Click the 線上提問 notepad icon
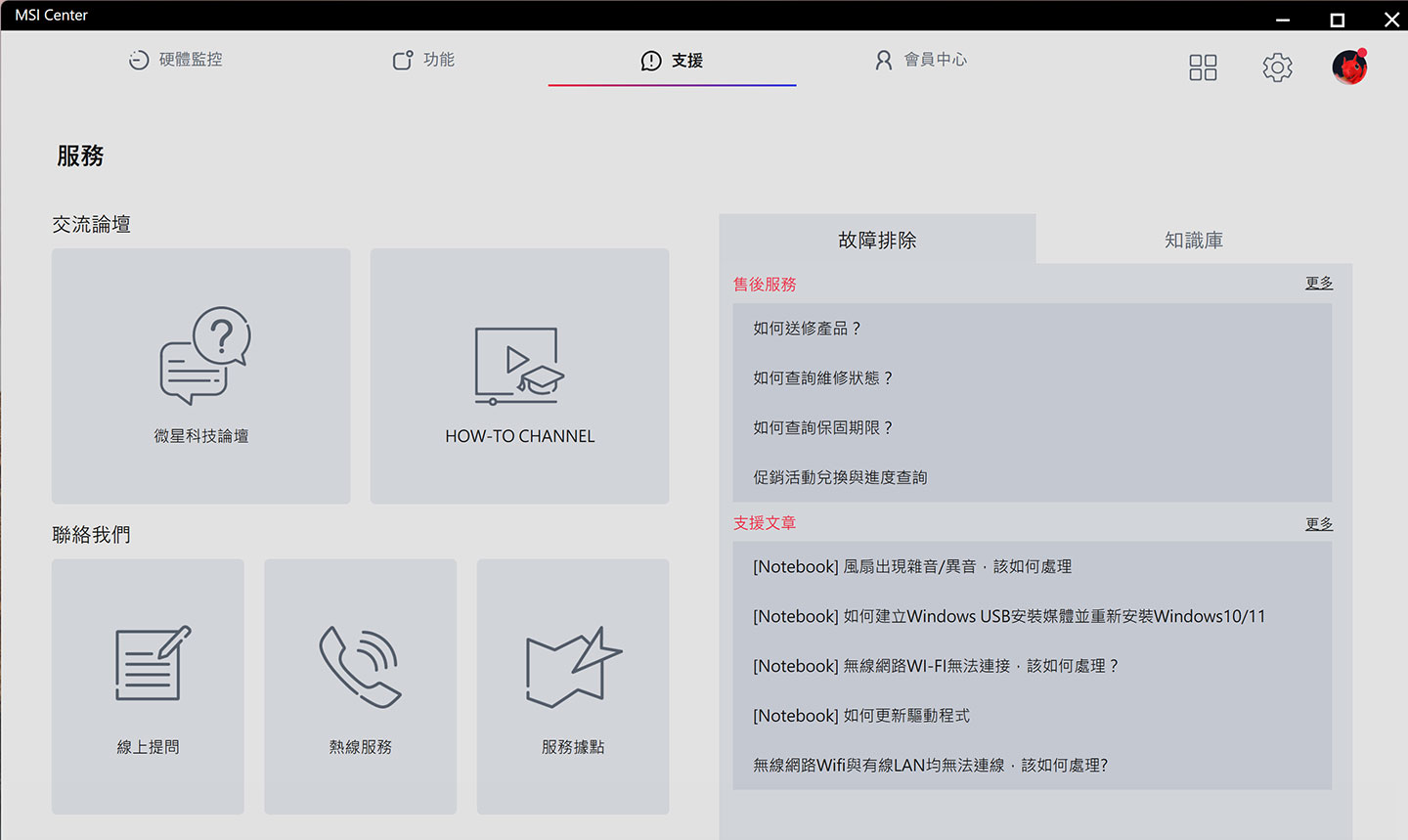Viewport: 1408px width, 840px height. [x=154, y=663]
